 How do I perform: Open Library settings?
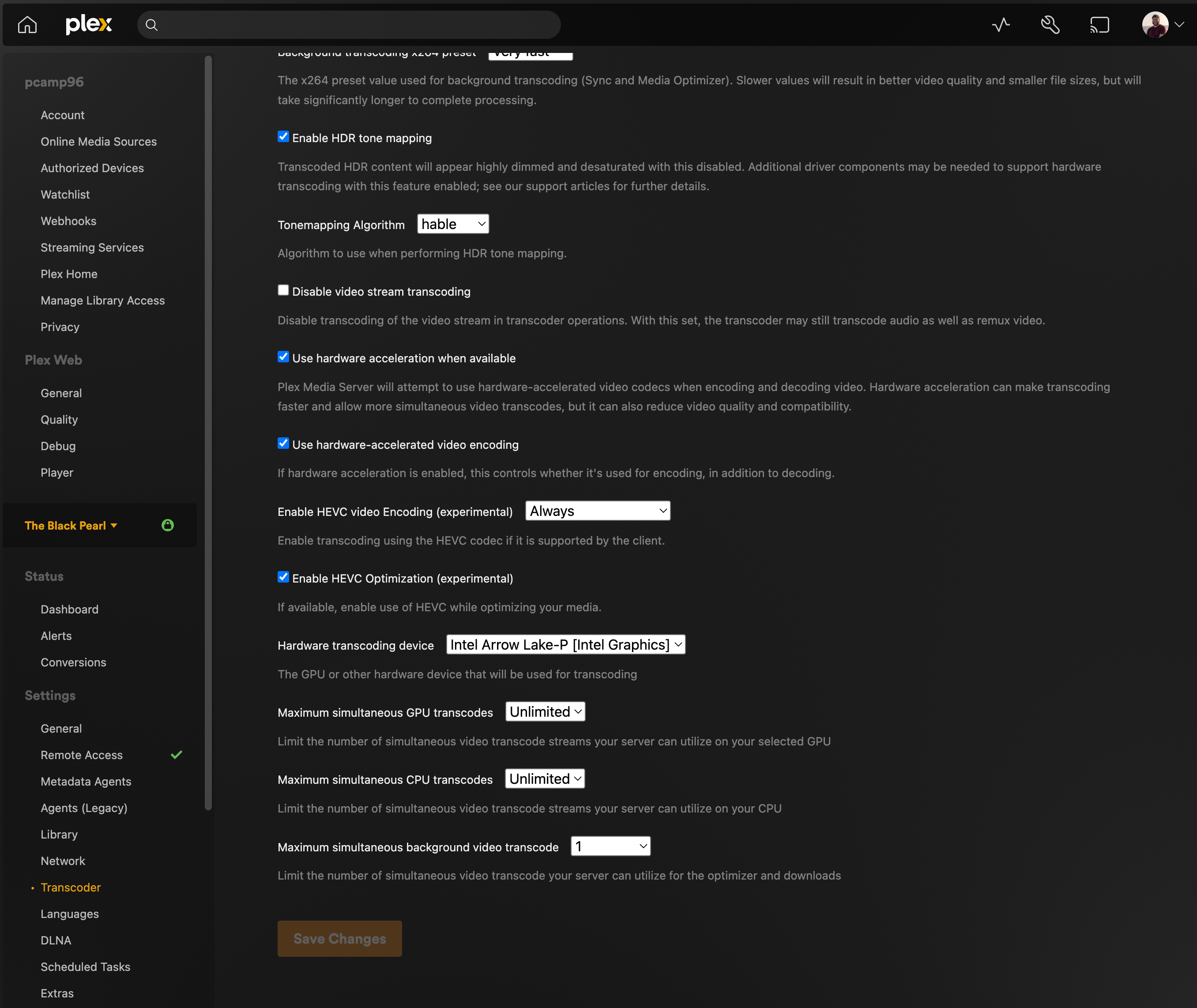(59, 835)
